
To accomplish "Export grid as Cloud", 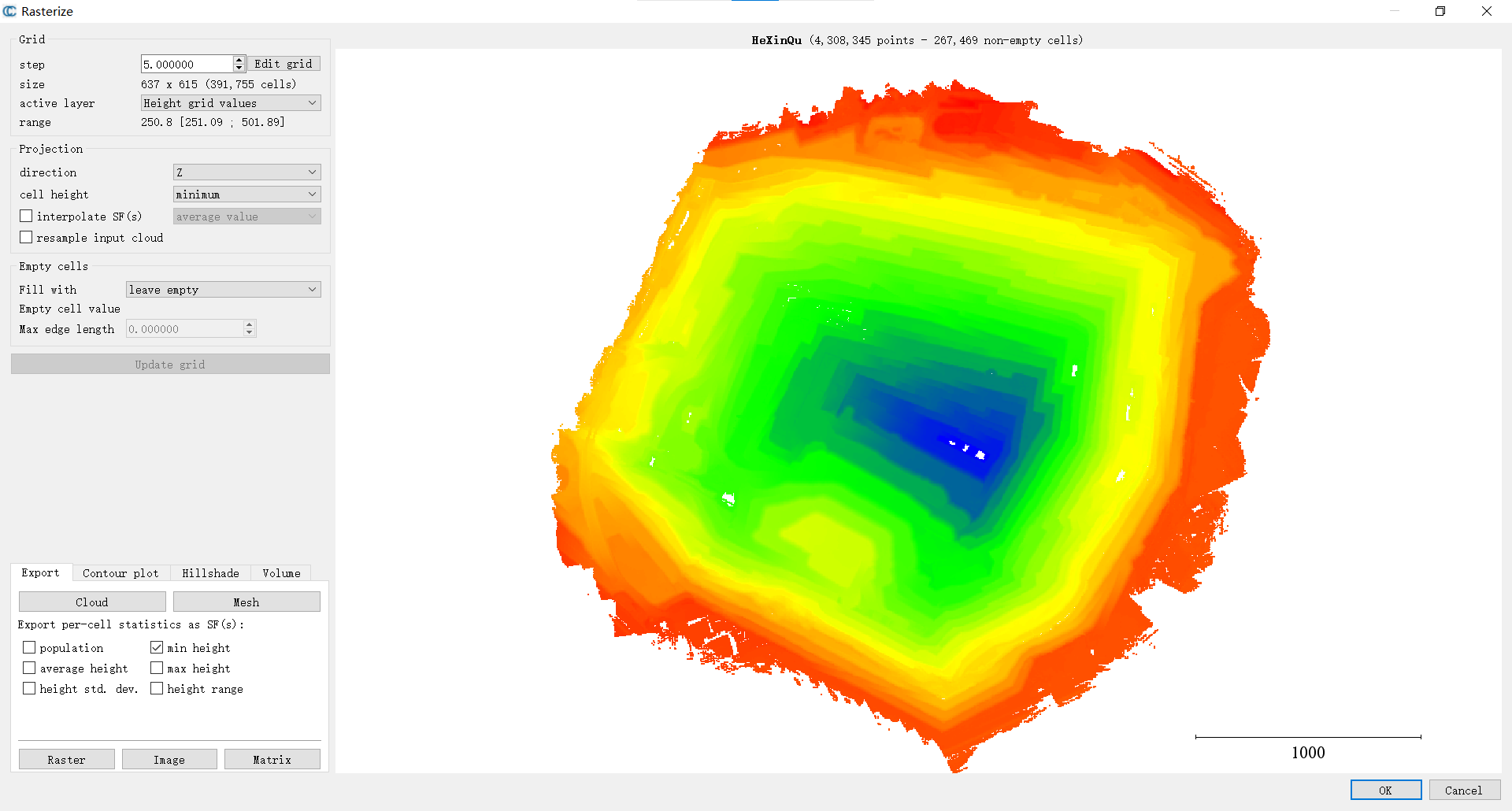I will pyautogui.click(x=92, y=602).
